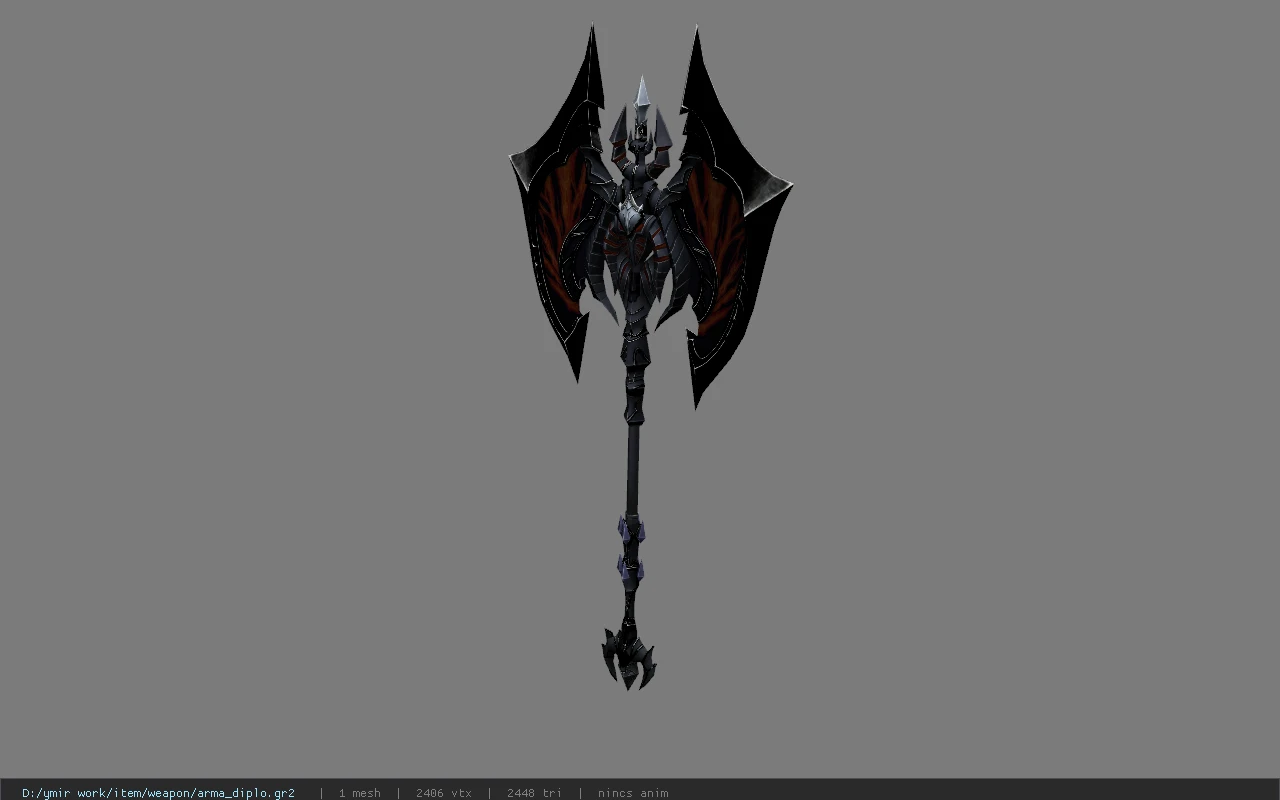Click the '2406 vtx' vertex count
The image size is (1280, 800).
click(443, 793)
